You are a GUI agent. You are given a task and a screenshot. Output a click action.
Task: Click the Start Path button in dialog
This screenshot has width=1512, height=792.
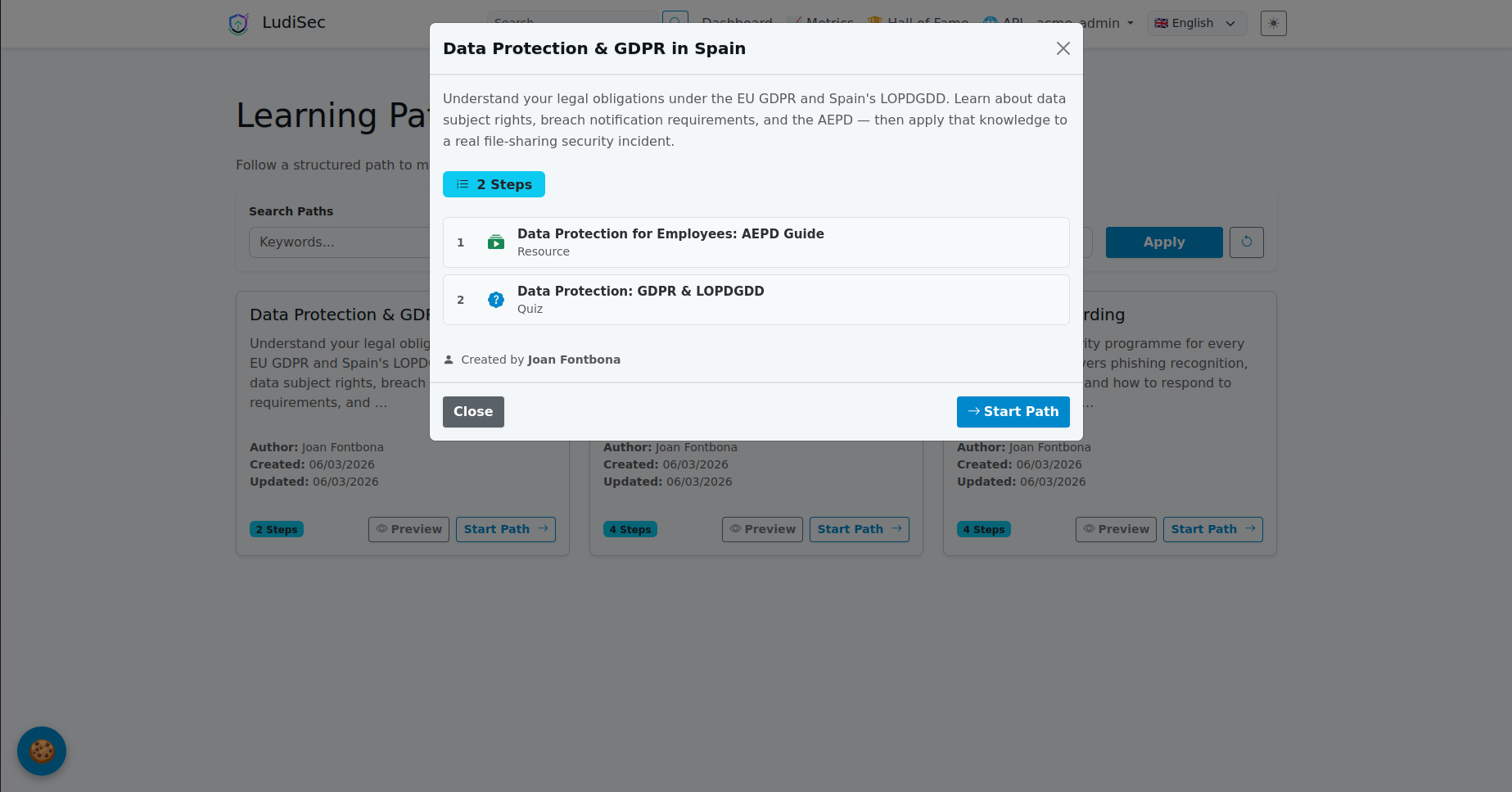[1013, 412]
